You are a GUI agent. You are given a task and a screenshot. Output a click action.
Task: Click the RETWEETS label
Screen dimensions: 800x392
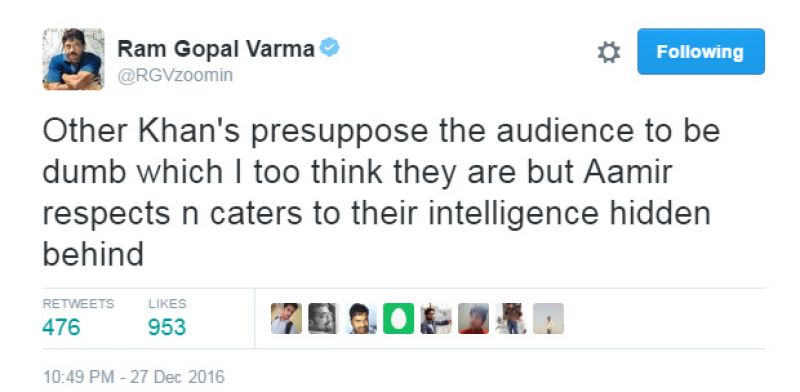click(78, 304)
